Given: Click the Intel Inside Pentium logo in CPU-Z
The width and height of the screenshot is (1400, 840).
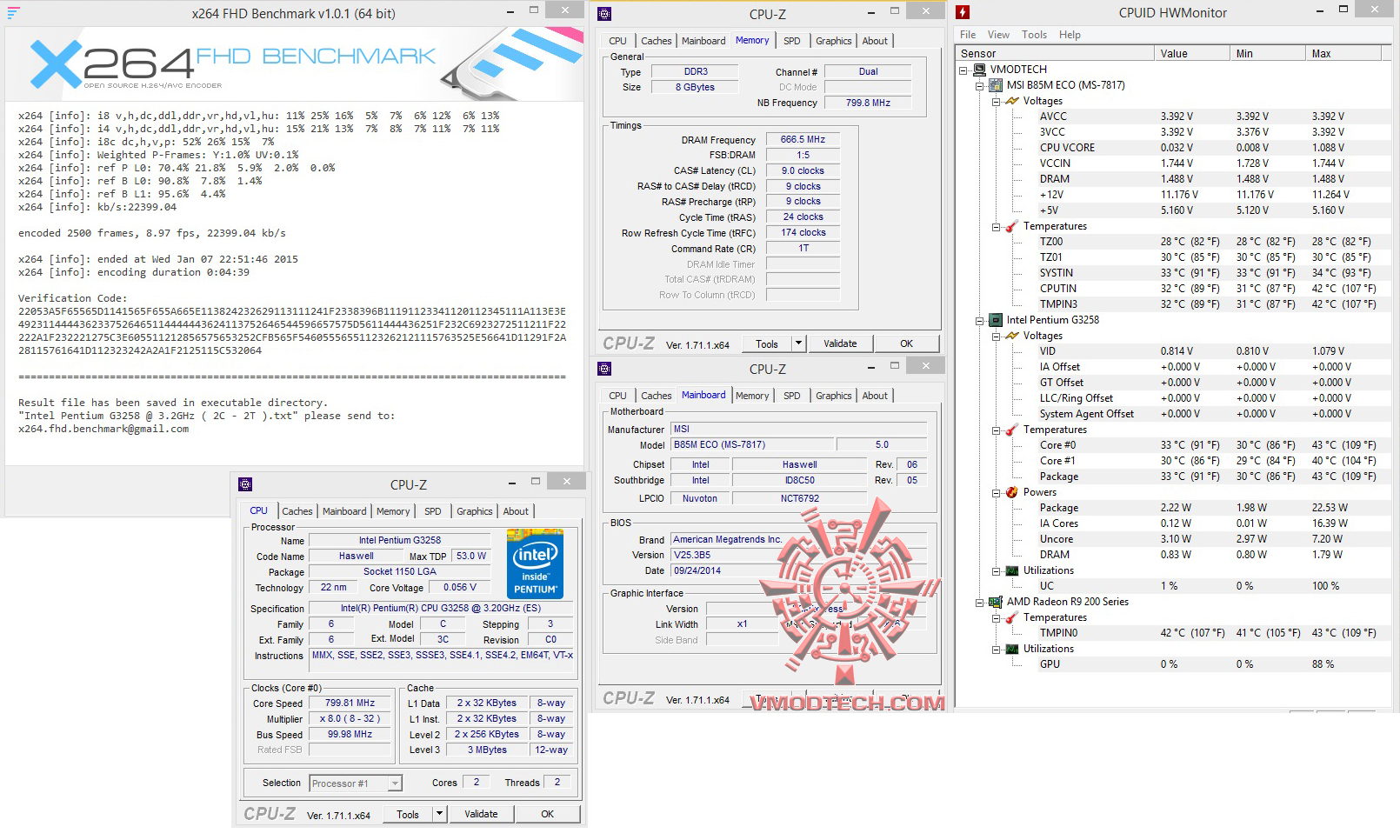Looking at the screenshot, I should click(x=535, y=563).
